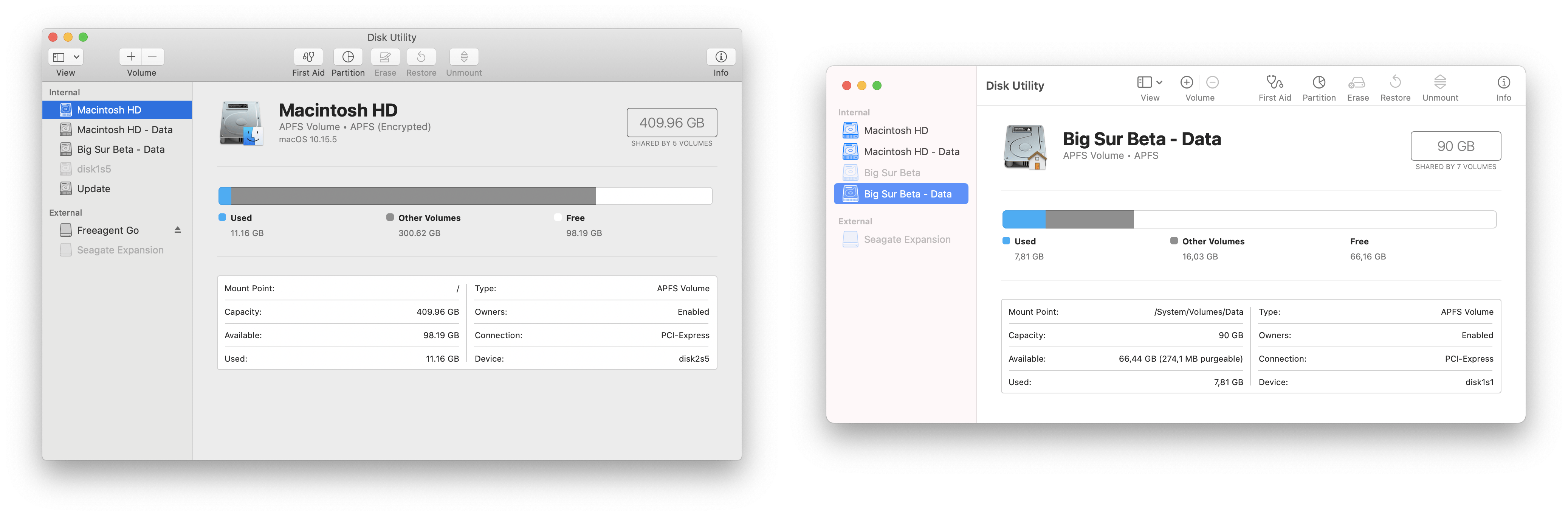Image resolution: width=1568 pixels, height=516 pixels.
Task: Open Info in Big Sur window
Action: click(x=1503, y=82)
